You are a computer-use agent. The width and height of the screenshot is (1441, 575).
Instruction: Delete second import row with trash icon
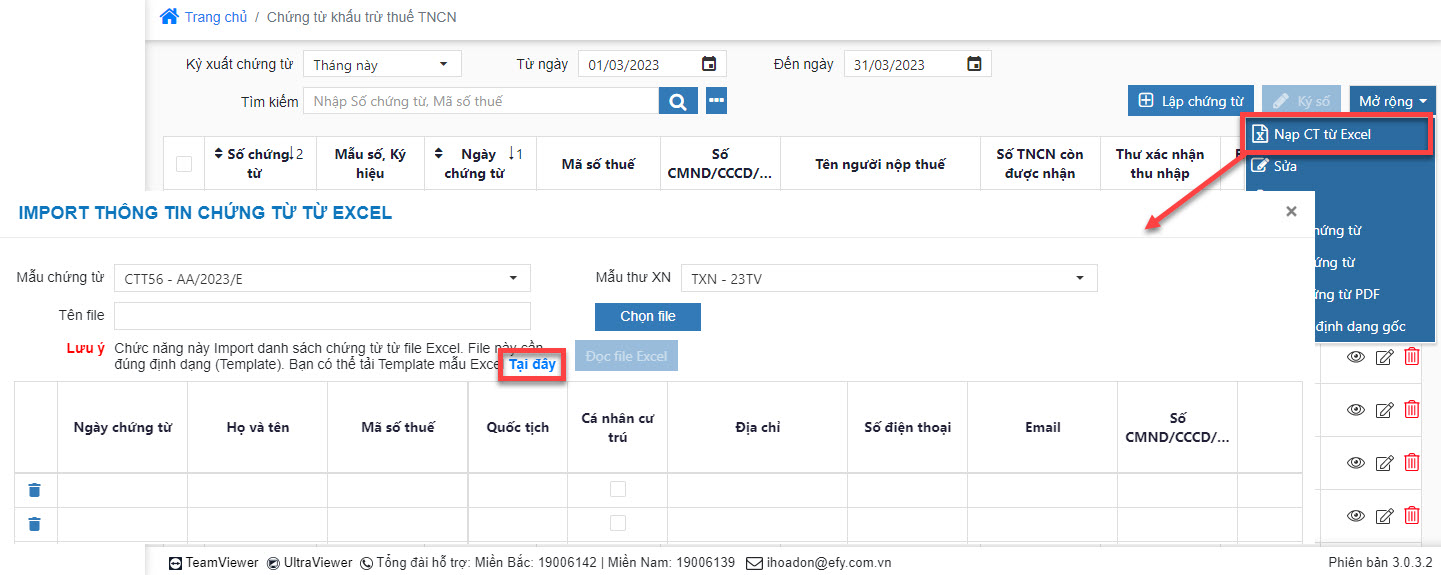[35, 524]
